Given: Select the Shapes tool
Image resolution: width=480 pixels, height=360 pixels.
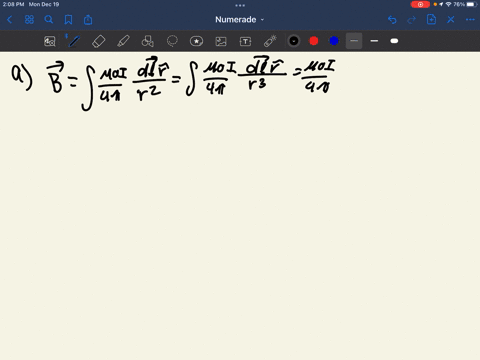Looking at the screenshot, I should click(147, 41).
